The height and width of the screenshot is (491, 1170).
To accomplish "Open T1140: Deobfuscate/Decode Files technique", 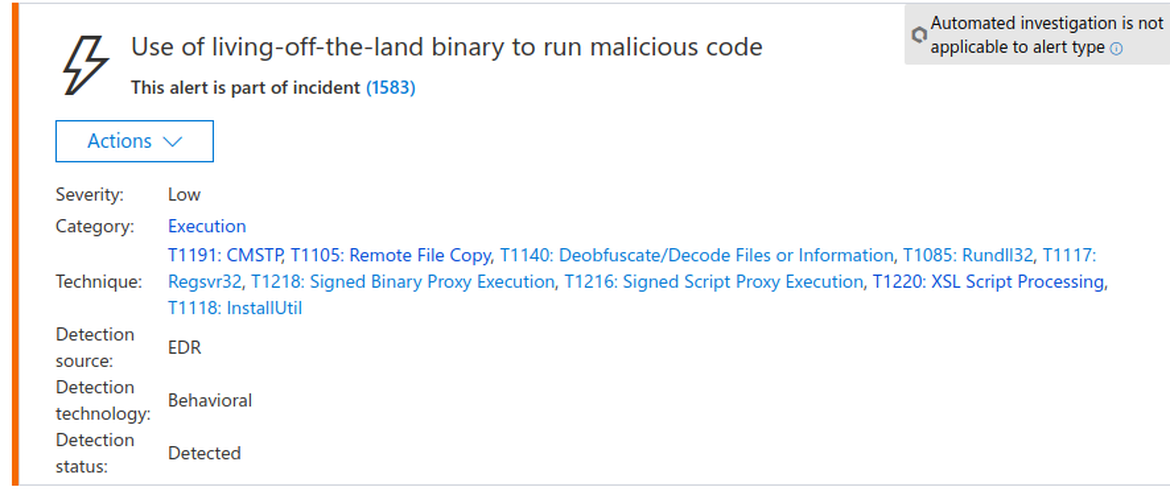I will [x=697, y=255].
